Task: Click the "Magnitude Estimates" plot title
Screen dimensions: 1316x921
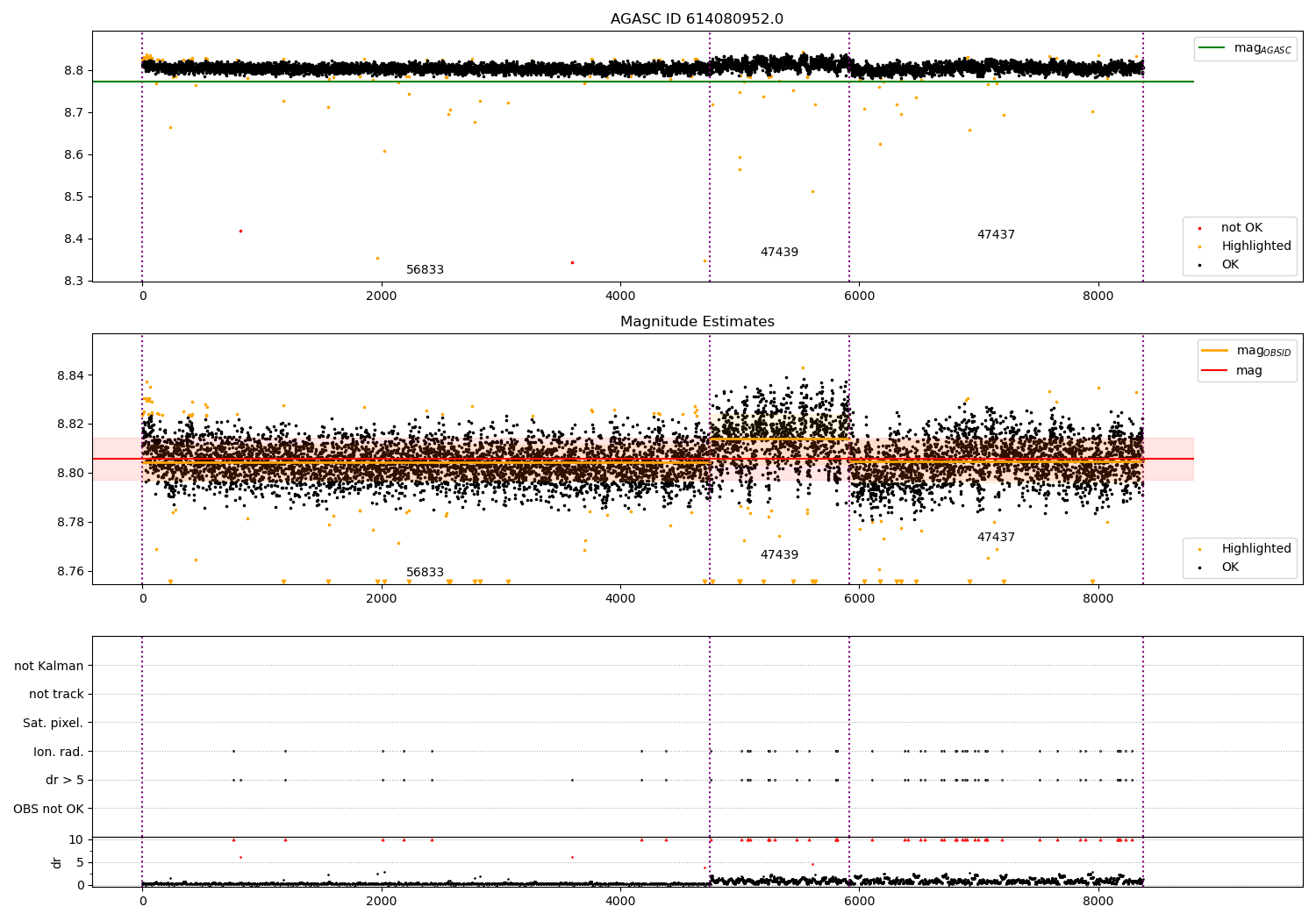Action: (x=697, y=322)
